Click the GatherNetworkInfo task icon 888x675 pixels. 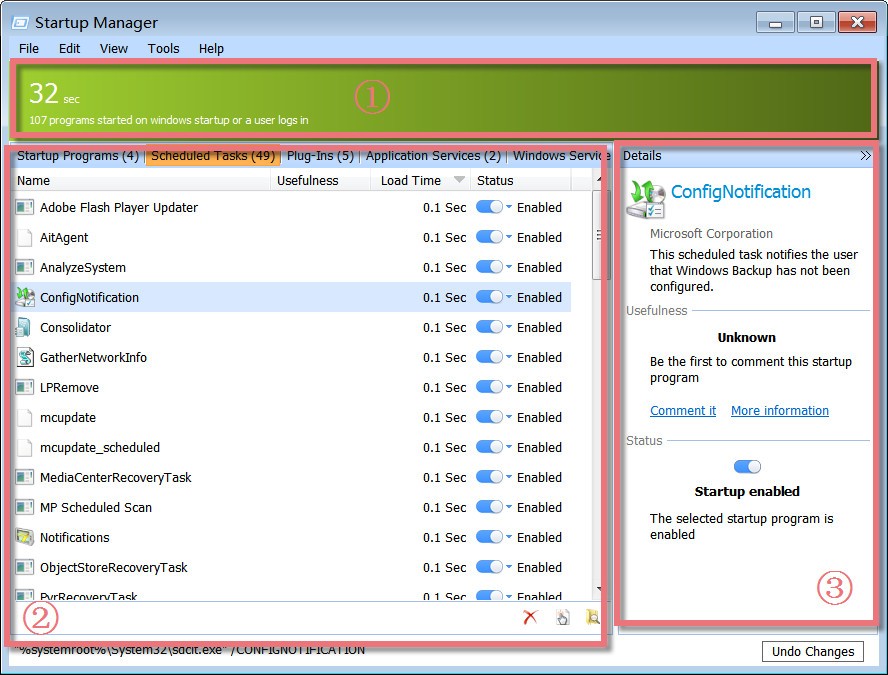coord(25,357)
